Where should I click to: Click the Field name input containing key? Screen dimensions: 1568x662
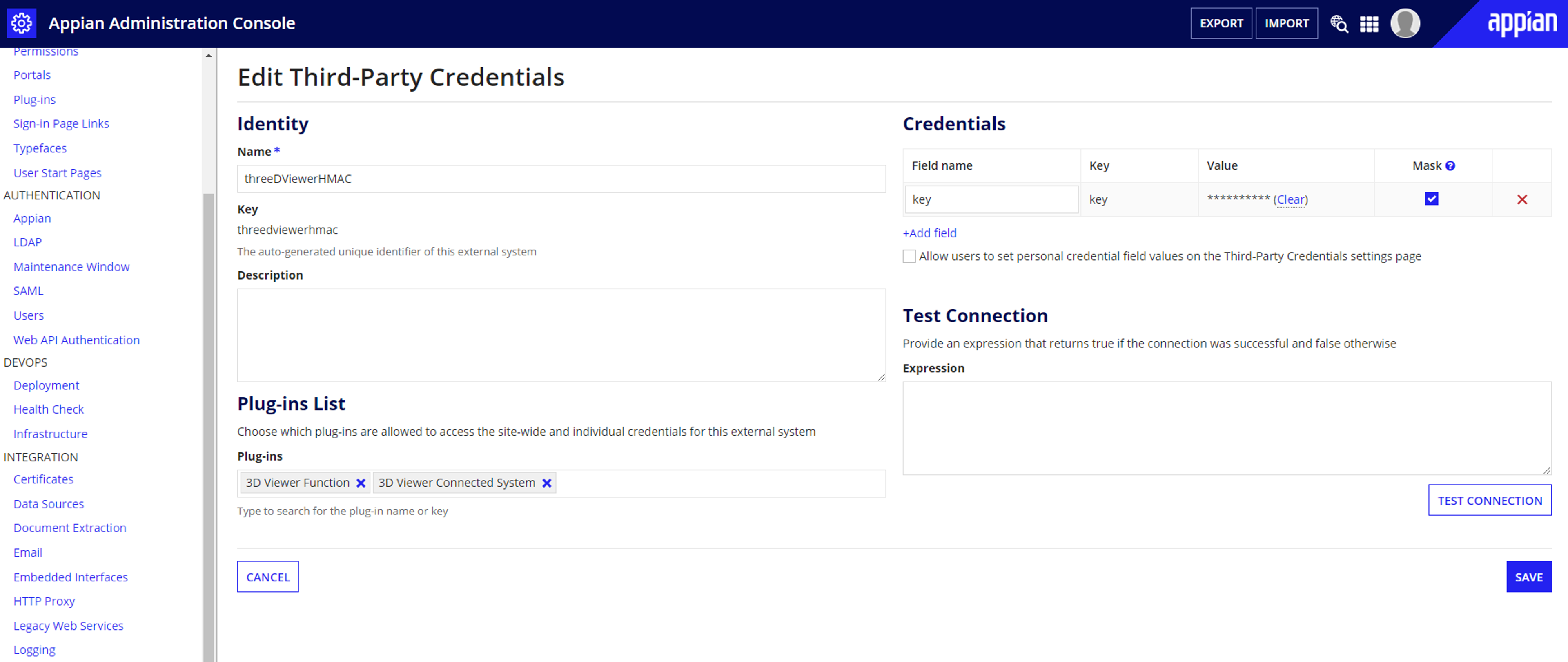pos(991,199)
